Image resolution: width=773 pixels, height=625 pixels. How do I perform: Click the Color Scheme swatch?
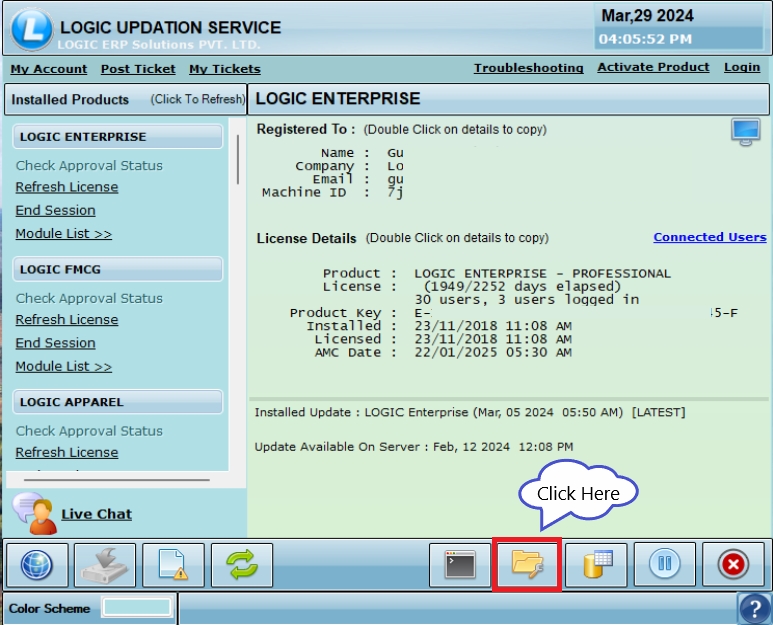(x=137, y=608)
